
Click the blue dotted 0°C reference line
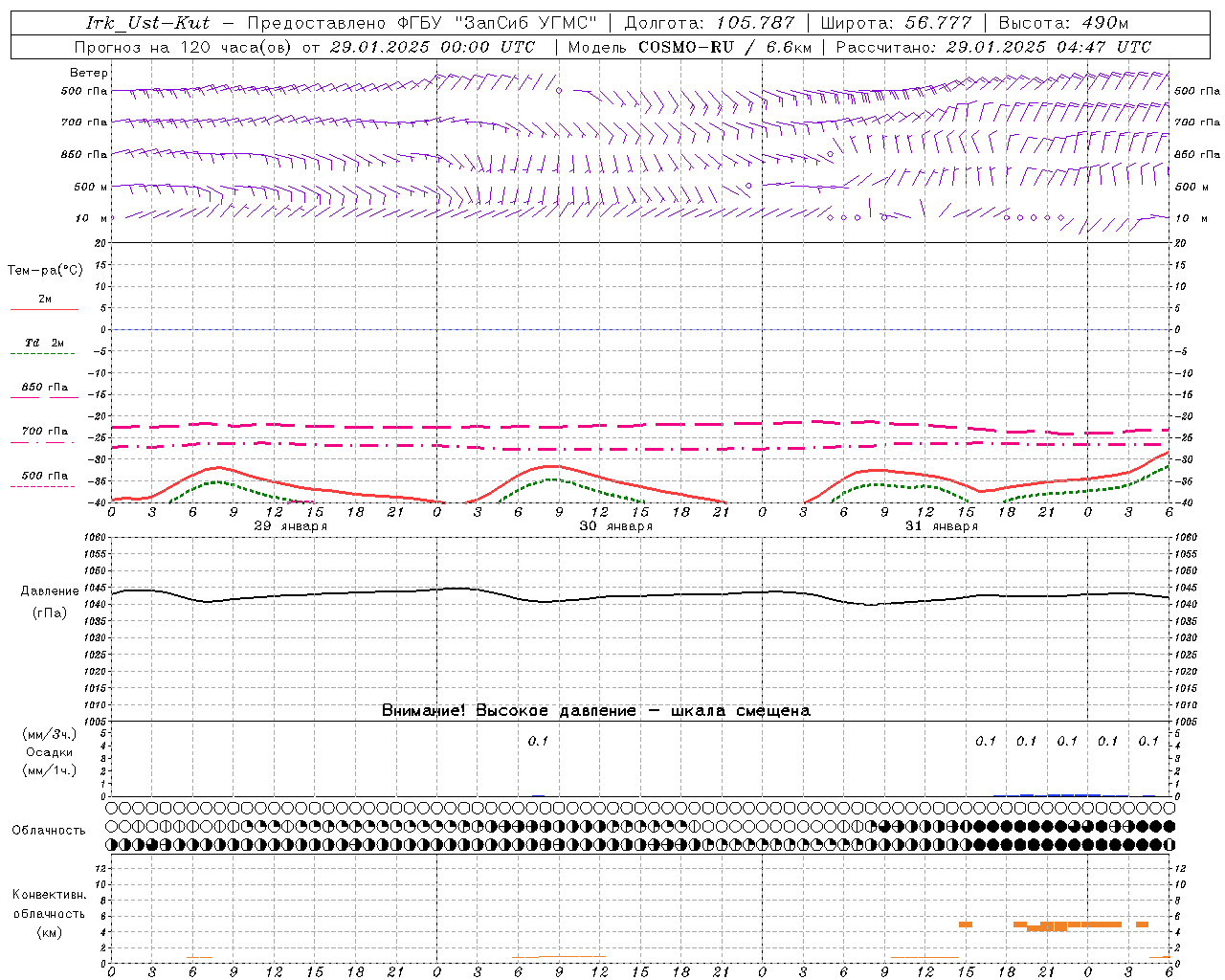(641, 329)
